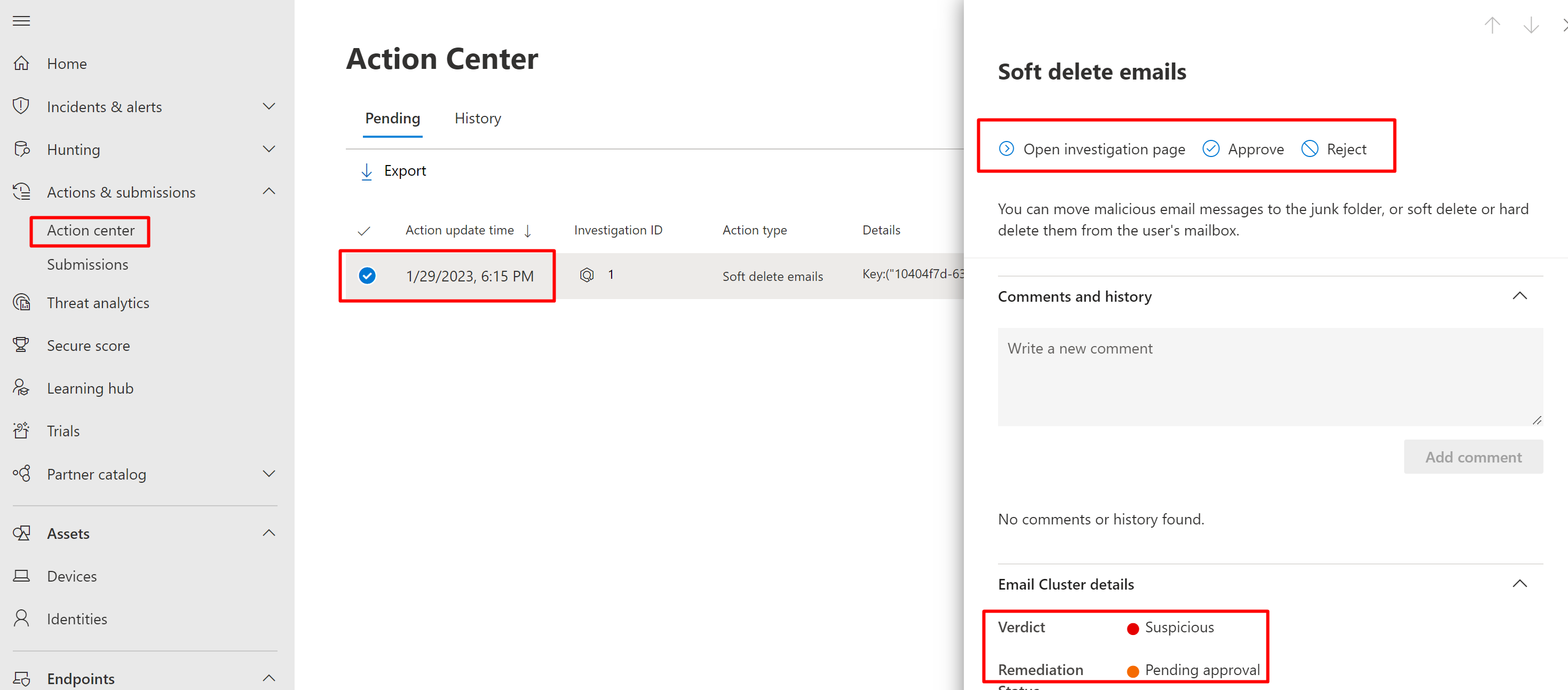
Task: Click the Threat analytics sidebar icon
Action: (x=21, y=303)
